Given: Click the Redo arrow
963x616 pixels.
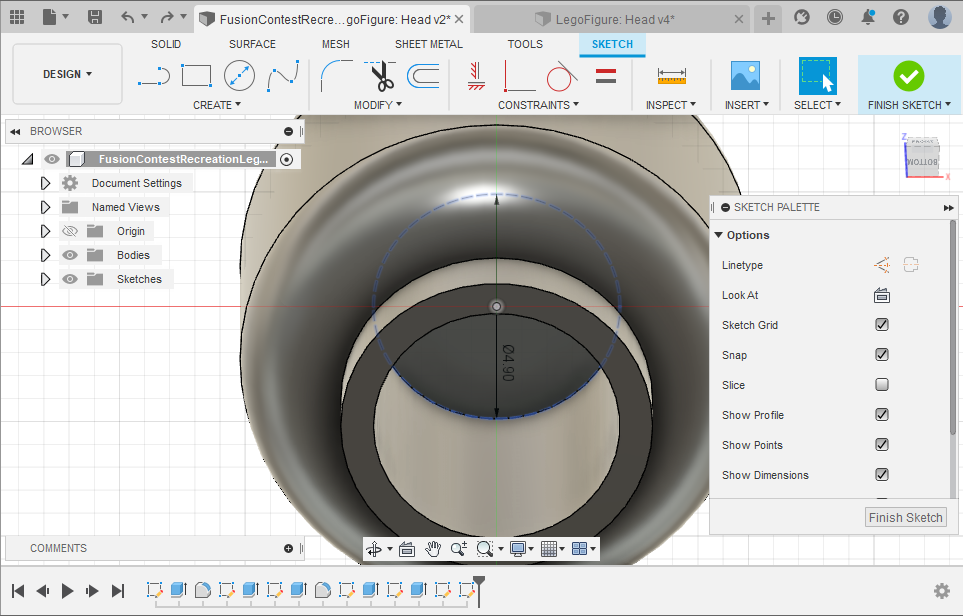Looking at the screenshot, I should [167, 17].
